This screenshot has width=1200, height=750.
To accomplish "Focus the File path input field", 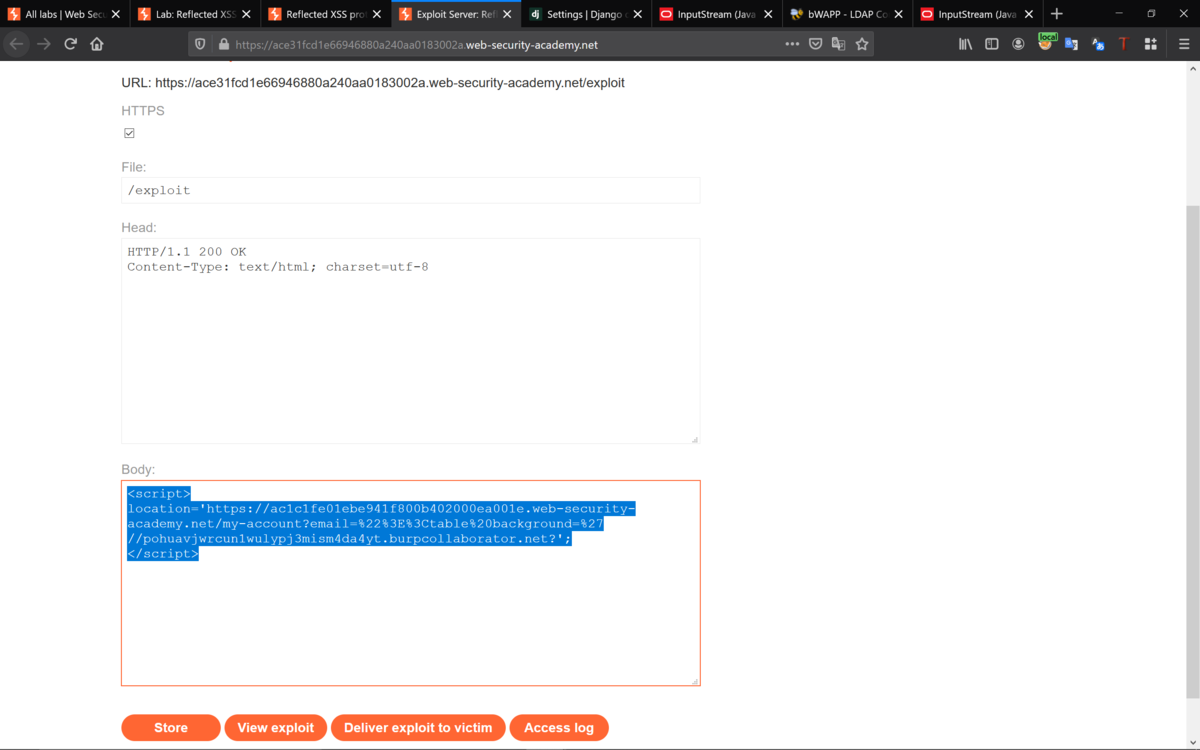I will point(411,190).
